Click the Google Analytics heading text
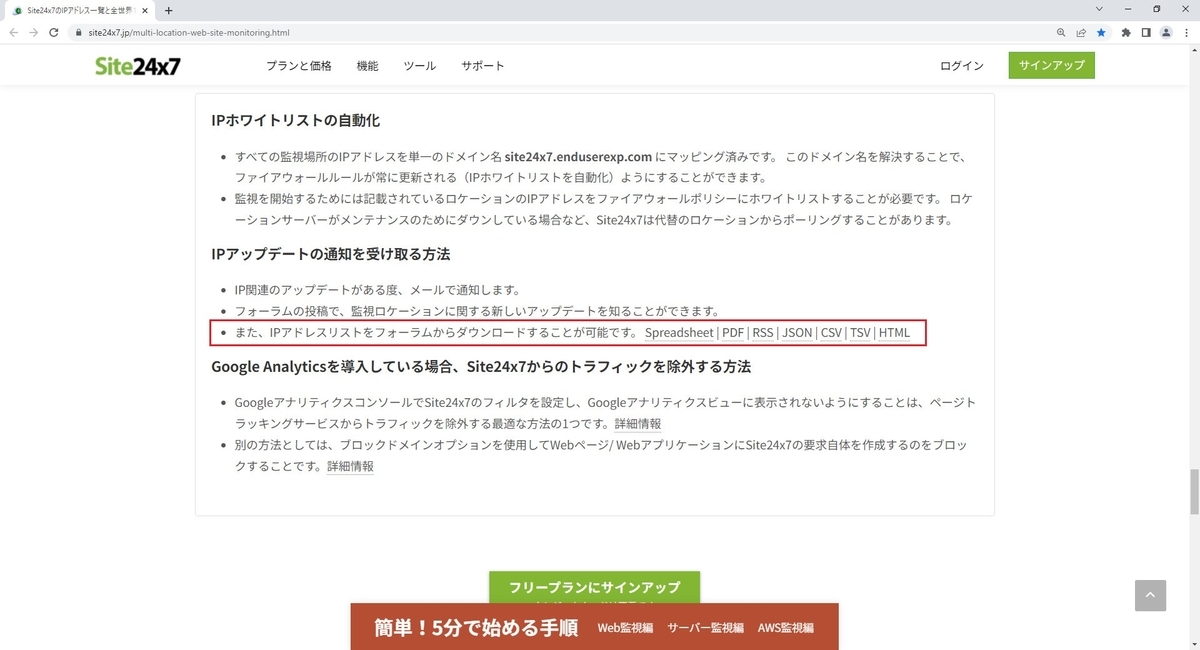 click(x=481, y=367)
